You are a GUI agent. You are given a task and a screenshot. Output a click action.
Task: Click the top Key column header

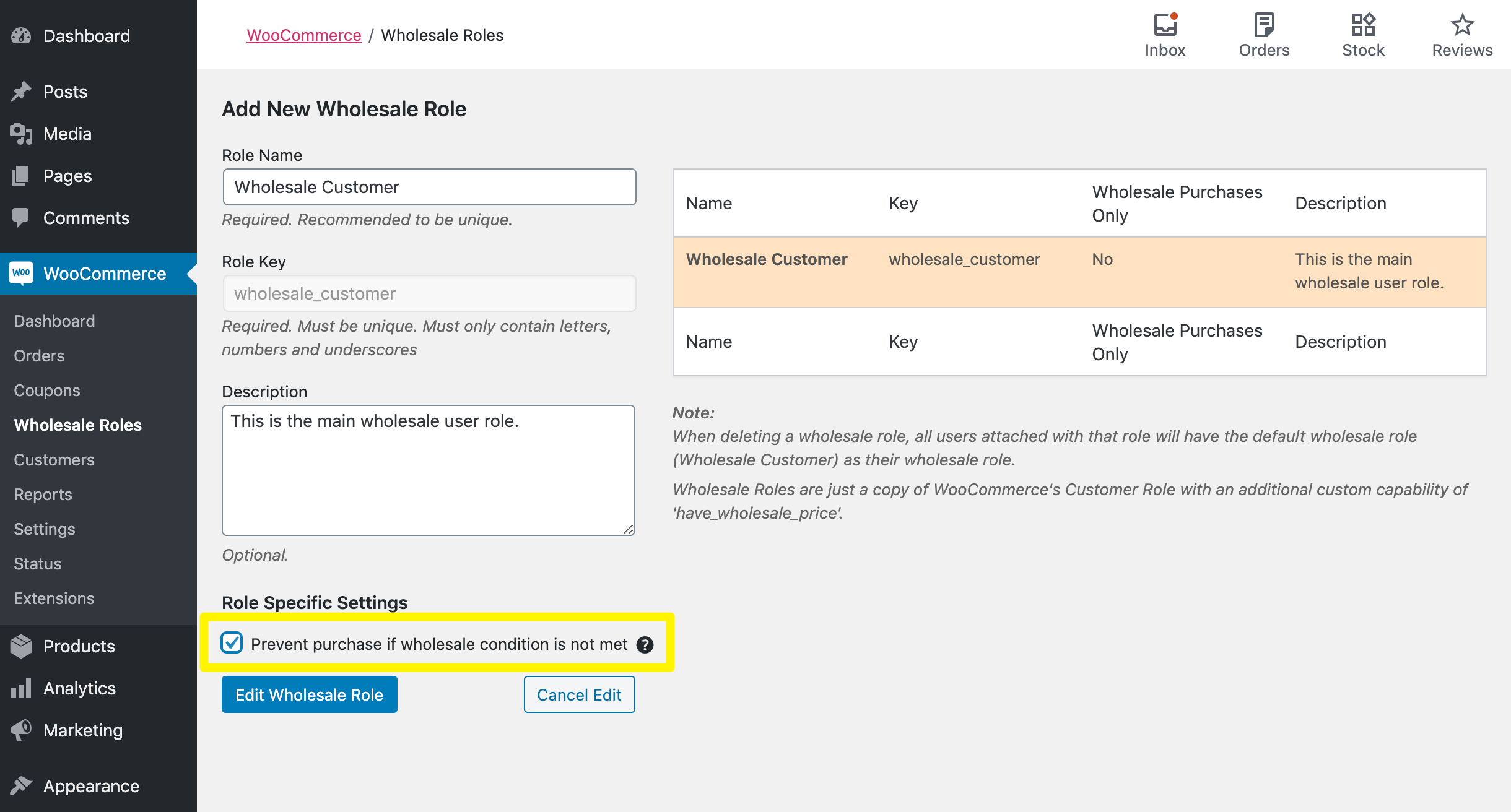click(x=904, y=203)
